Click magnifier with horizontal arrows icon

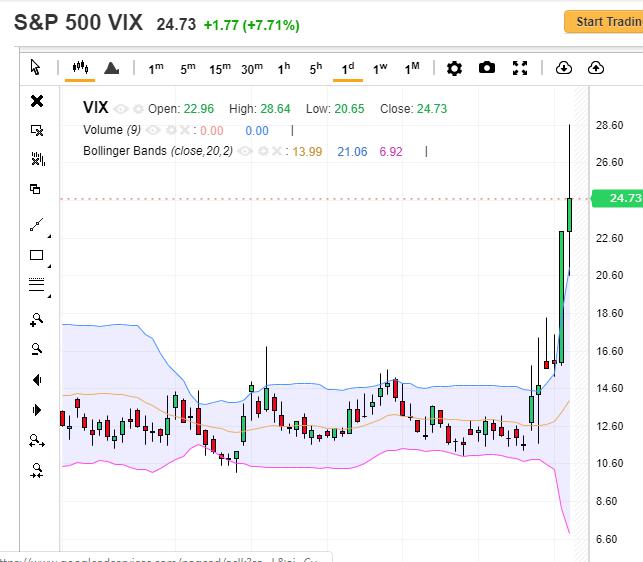[x=37, y=441]
